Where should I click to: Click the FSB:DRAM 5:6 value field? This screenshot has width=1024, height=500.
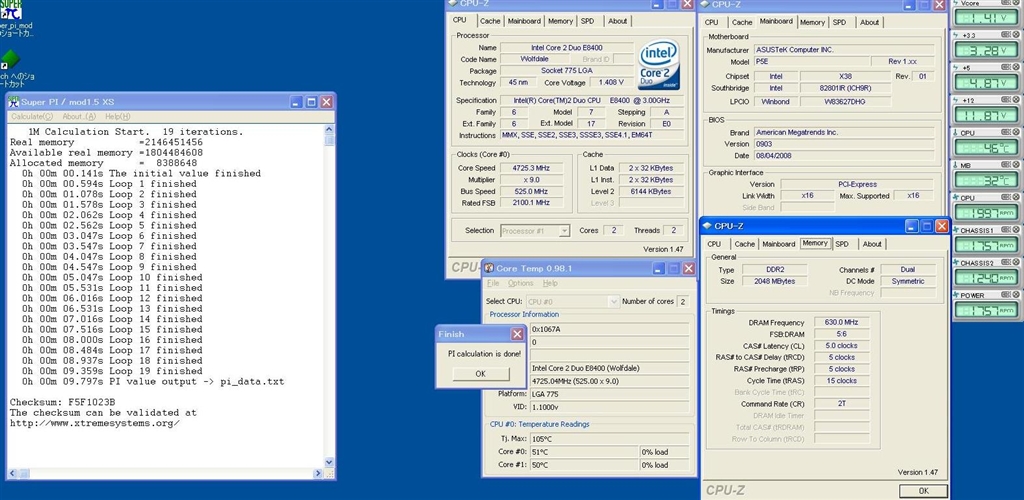(x=841, y=334)
